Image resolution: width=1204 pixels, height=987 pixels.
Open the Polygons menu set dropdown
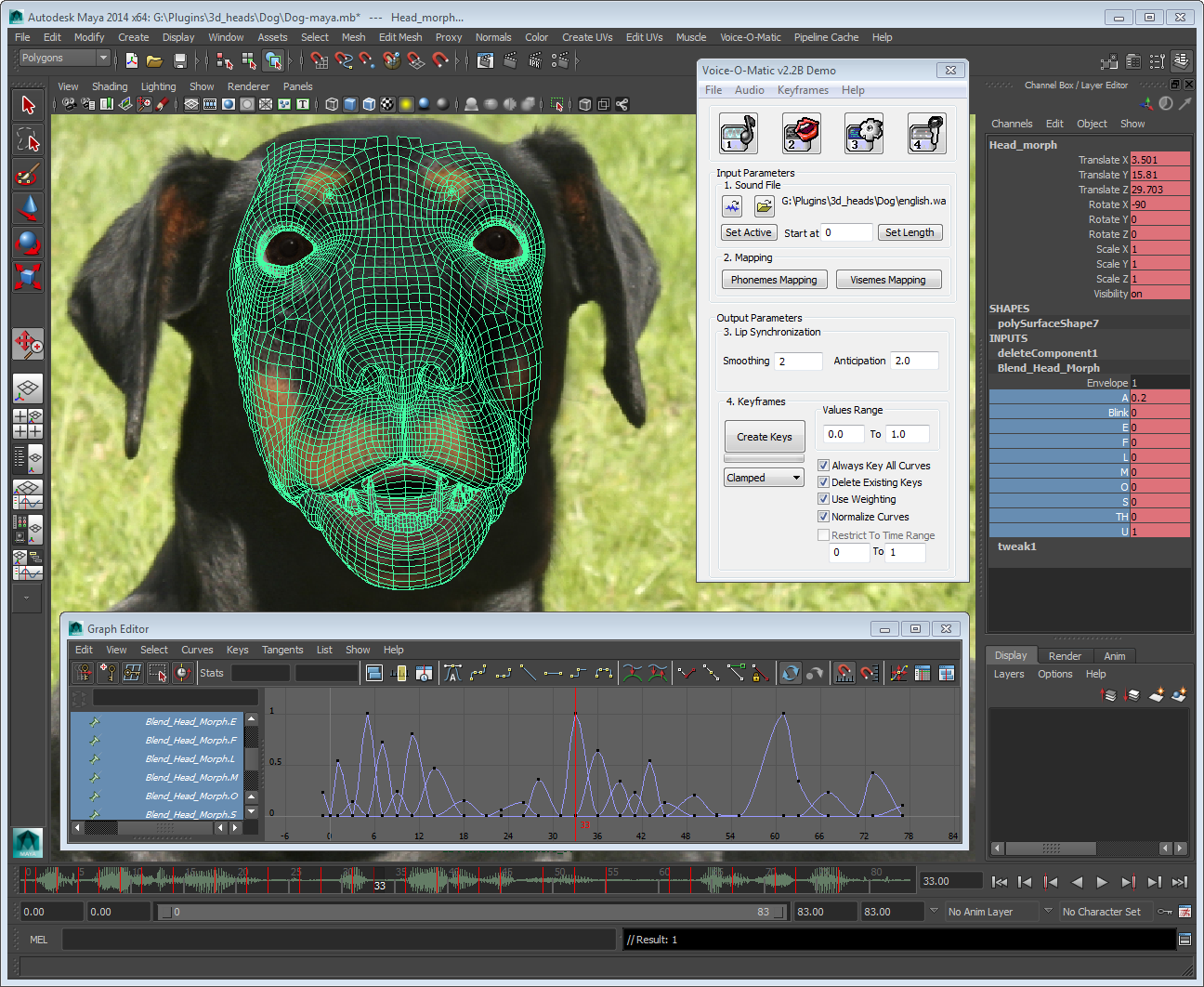[64, 59]
